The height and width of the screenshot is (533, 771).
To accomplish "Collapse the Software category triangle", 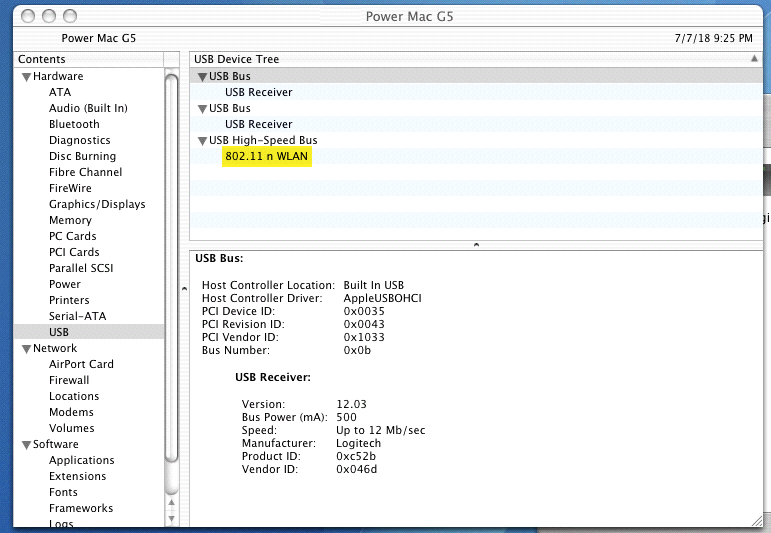I will 27,445.
